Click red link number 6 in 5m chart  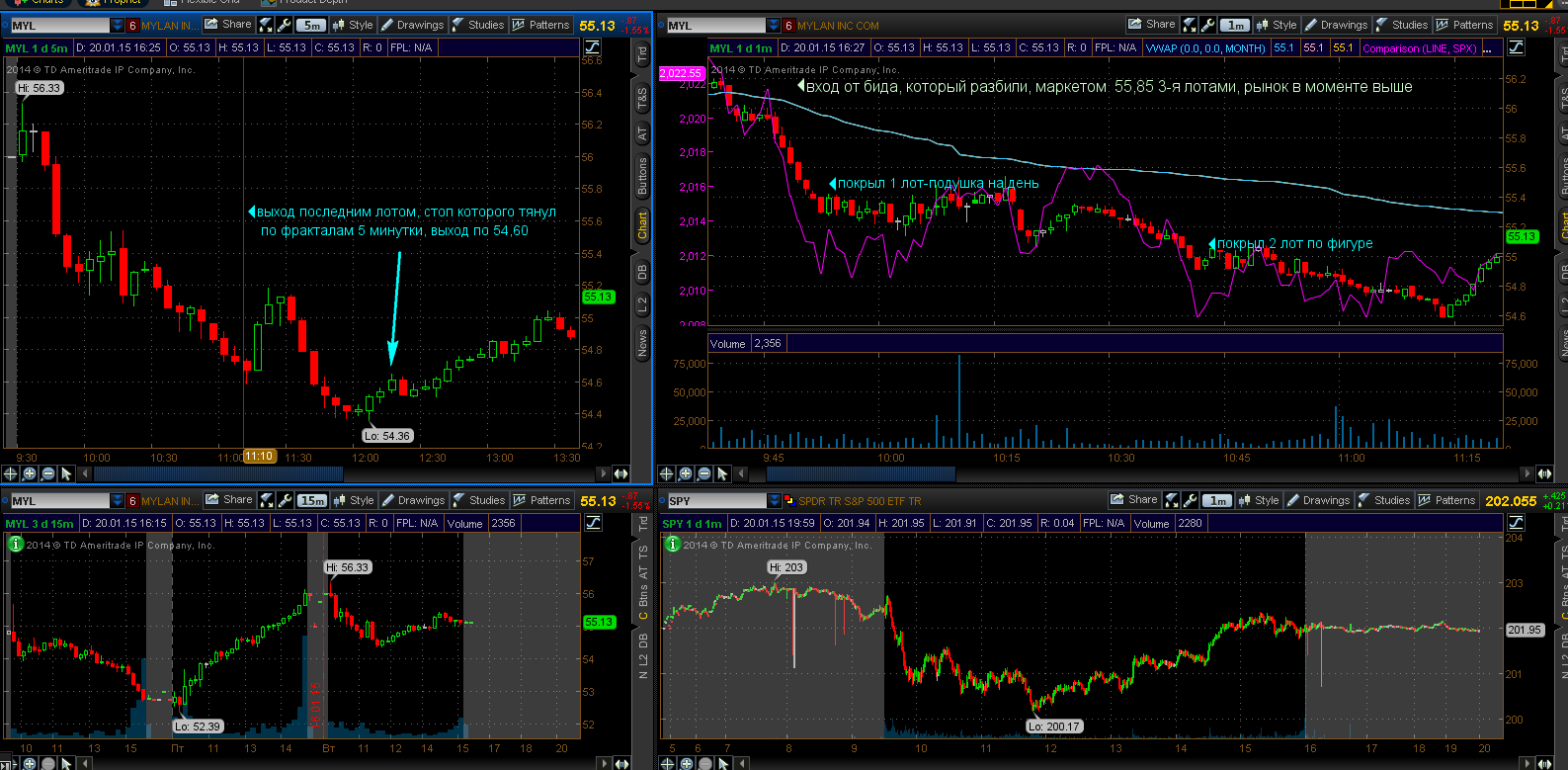point(132,26)
